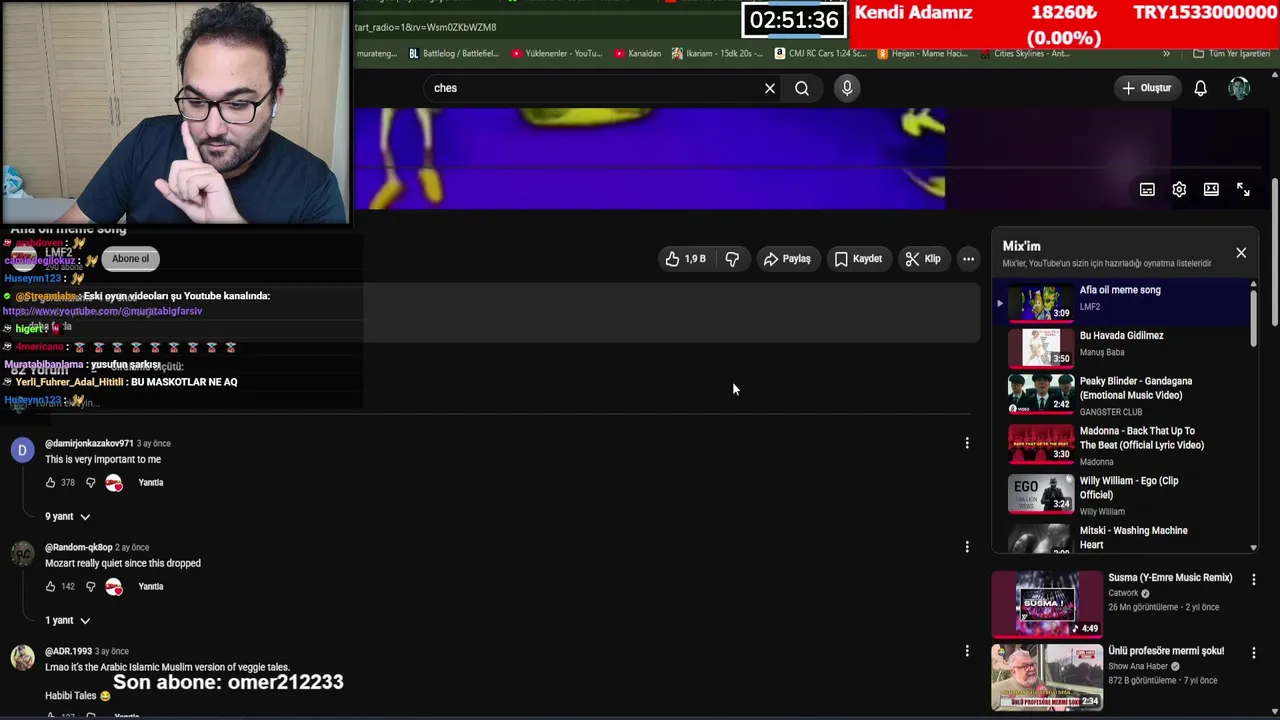Play Bu Havada Gidilmez by Manuş Baba
The height and width of the screenshot is (720, 1280).
coord(1120,346)
